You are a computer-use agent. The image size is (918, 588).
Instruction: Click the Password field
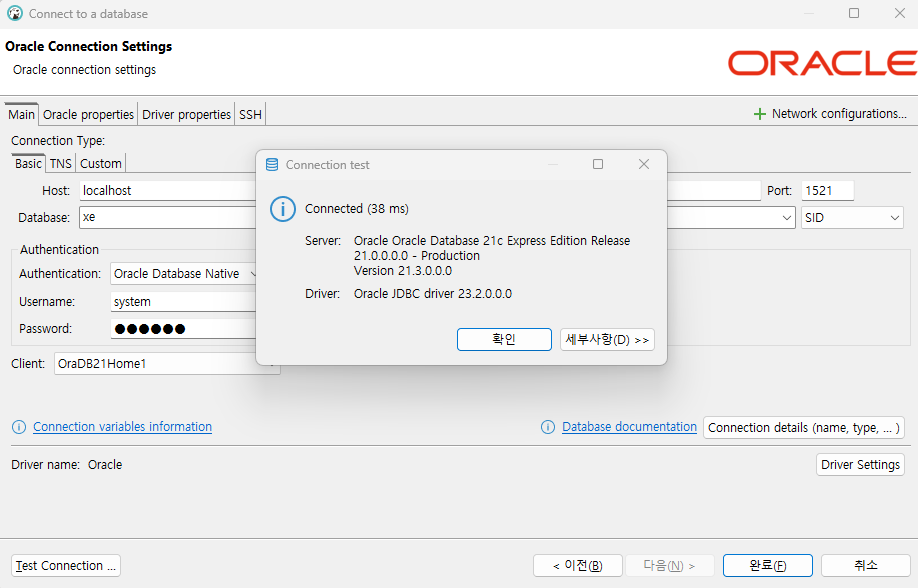183,329
